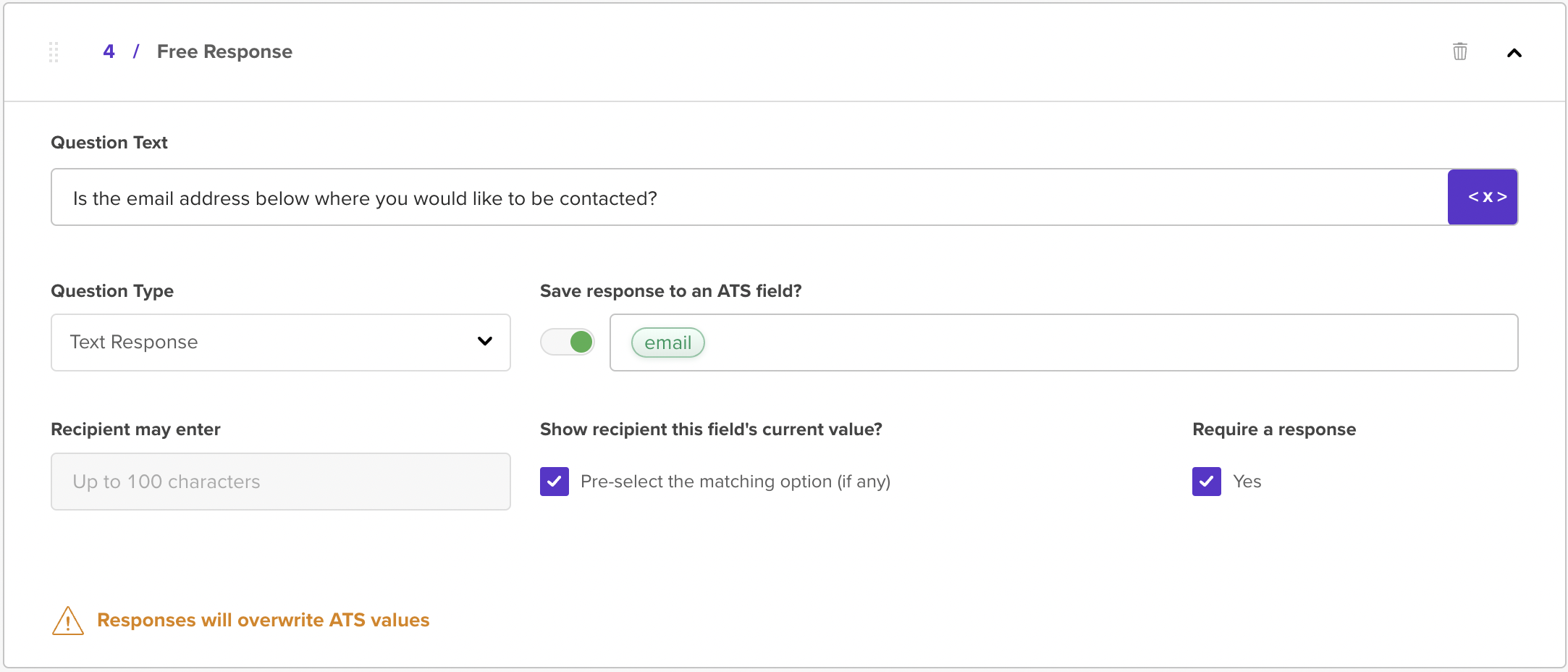Collapse the Free Response question panel
Screen dimensions: 1568x672
click(x=1514, y=53)
